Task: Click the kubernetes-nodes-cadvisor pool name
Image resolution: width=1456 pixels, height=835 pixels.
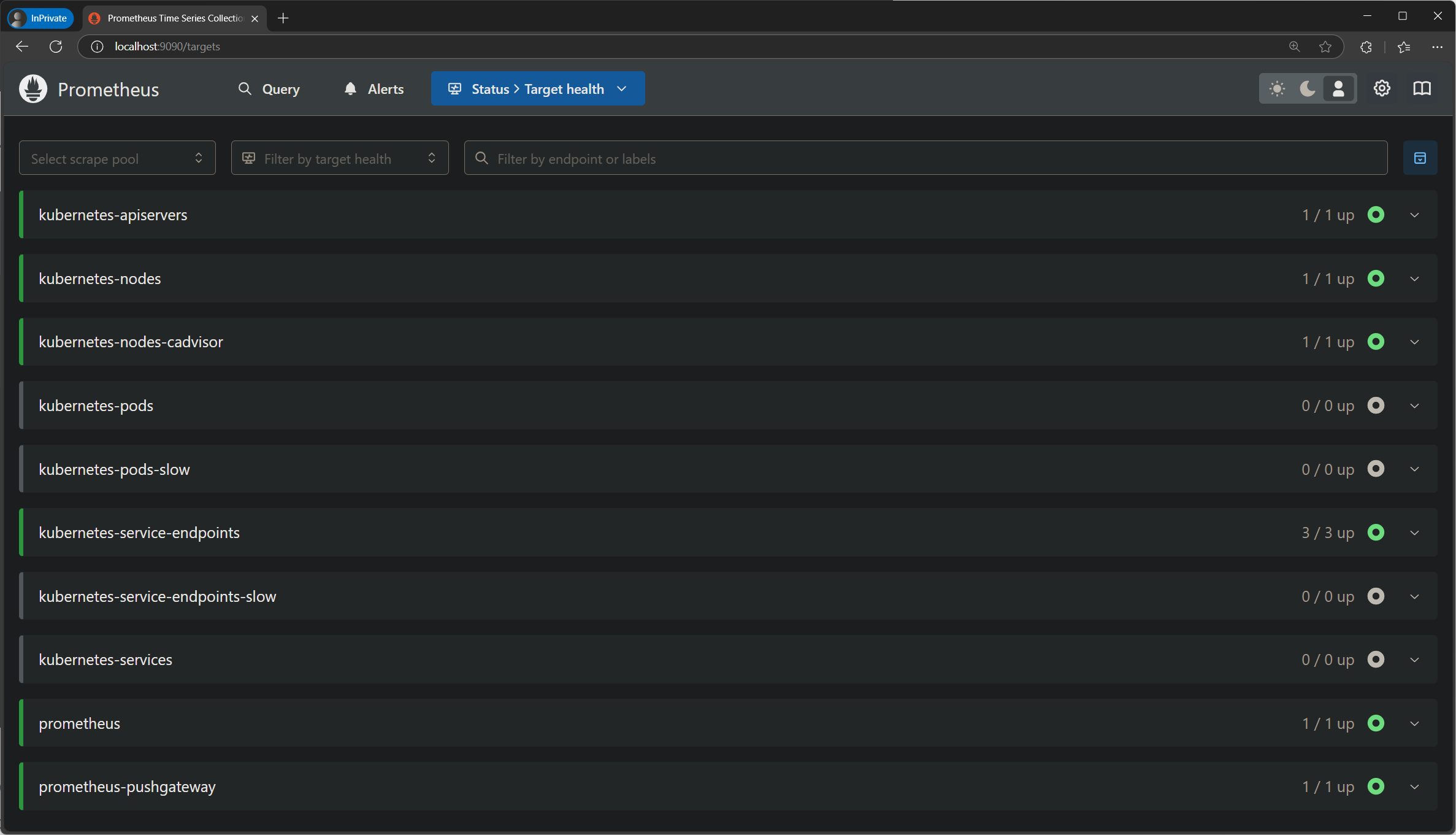Action: (131, 342)
